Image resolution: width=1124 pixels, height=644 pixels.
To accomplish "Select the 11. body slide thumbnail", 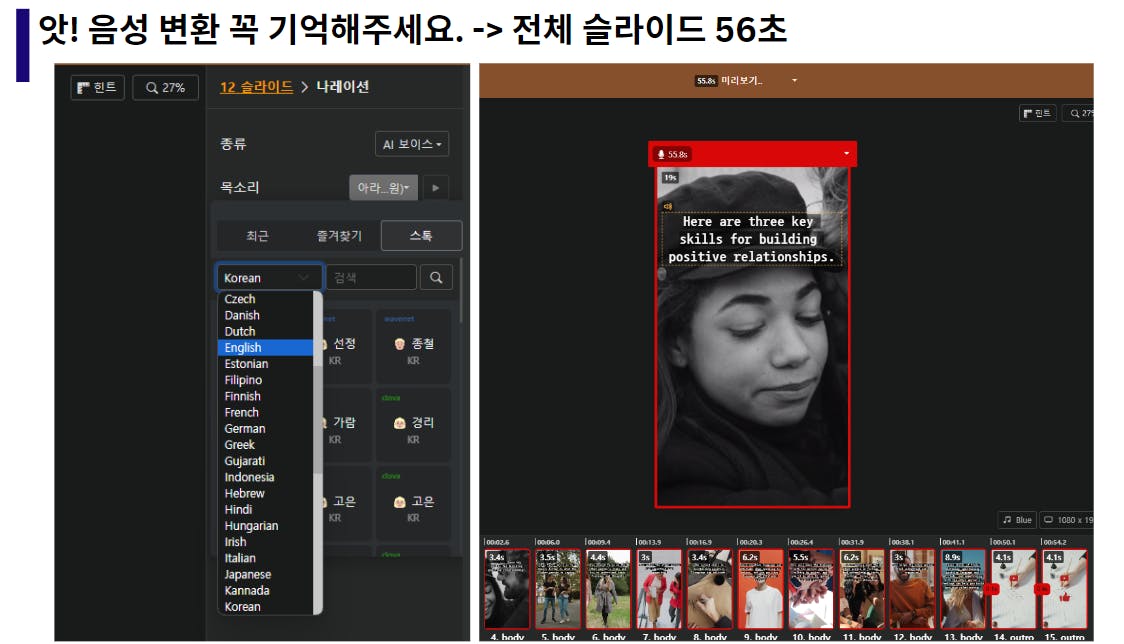I will (x=862, y=589).
